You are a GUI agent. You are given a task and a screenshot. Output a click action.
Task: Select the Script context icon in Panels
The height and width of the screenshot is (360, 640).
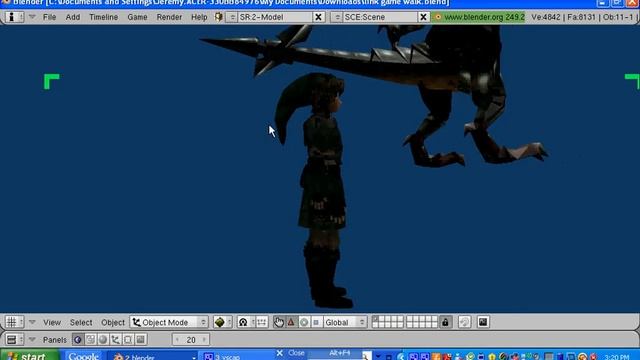[x=90, y=340]
